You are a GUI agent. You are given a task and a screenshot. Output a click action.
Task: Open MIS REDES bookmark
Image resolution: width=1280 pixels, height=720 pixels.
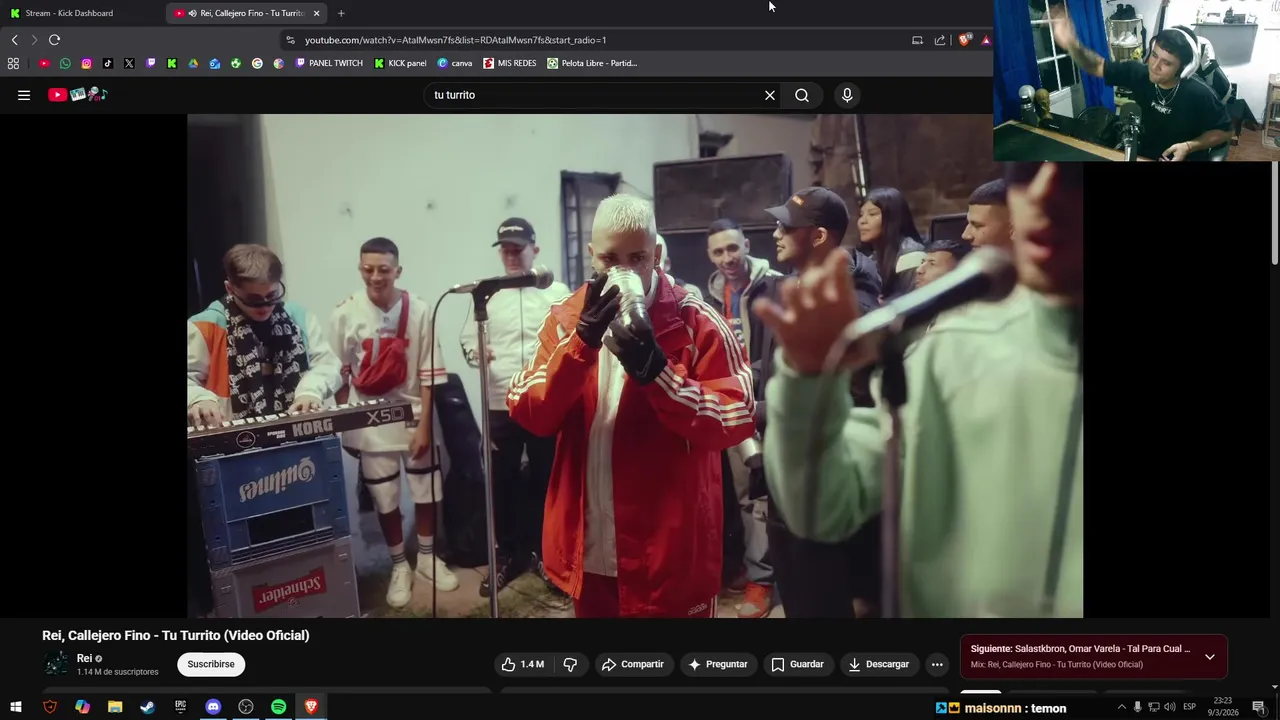tap(510, 63)
